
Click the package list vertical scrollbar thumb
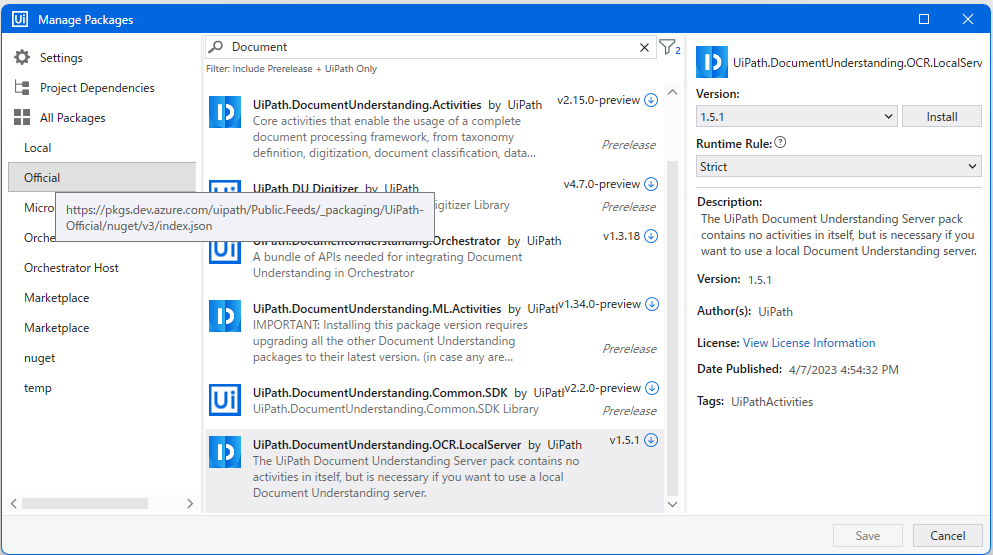tap(673, 328)
